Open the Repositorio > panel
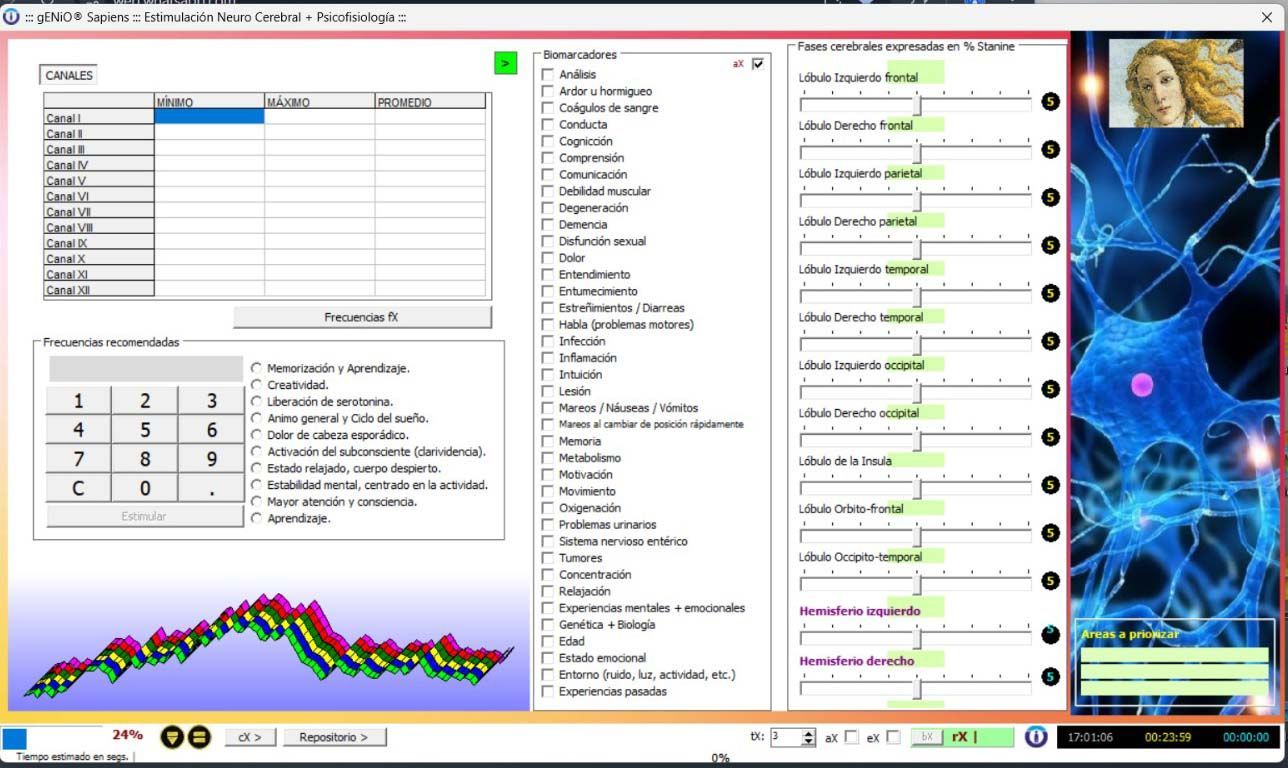Screen dimensions: 1288x768 pos(333,737)
